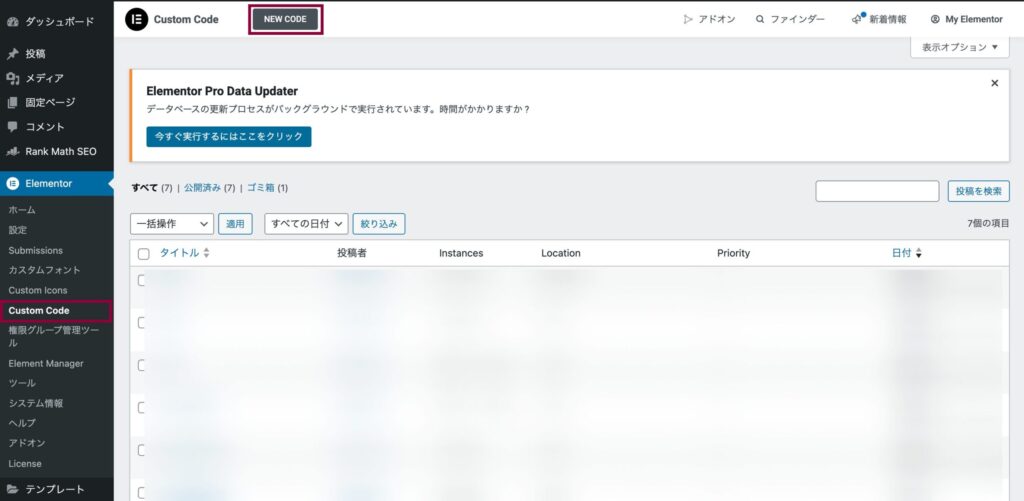Dismiss the Elementor Pro Data Updater notice

click(x=995, y=83)
